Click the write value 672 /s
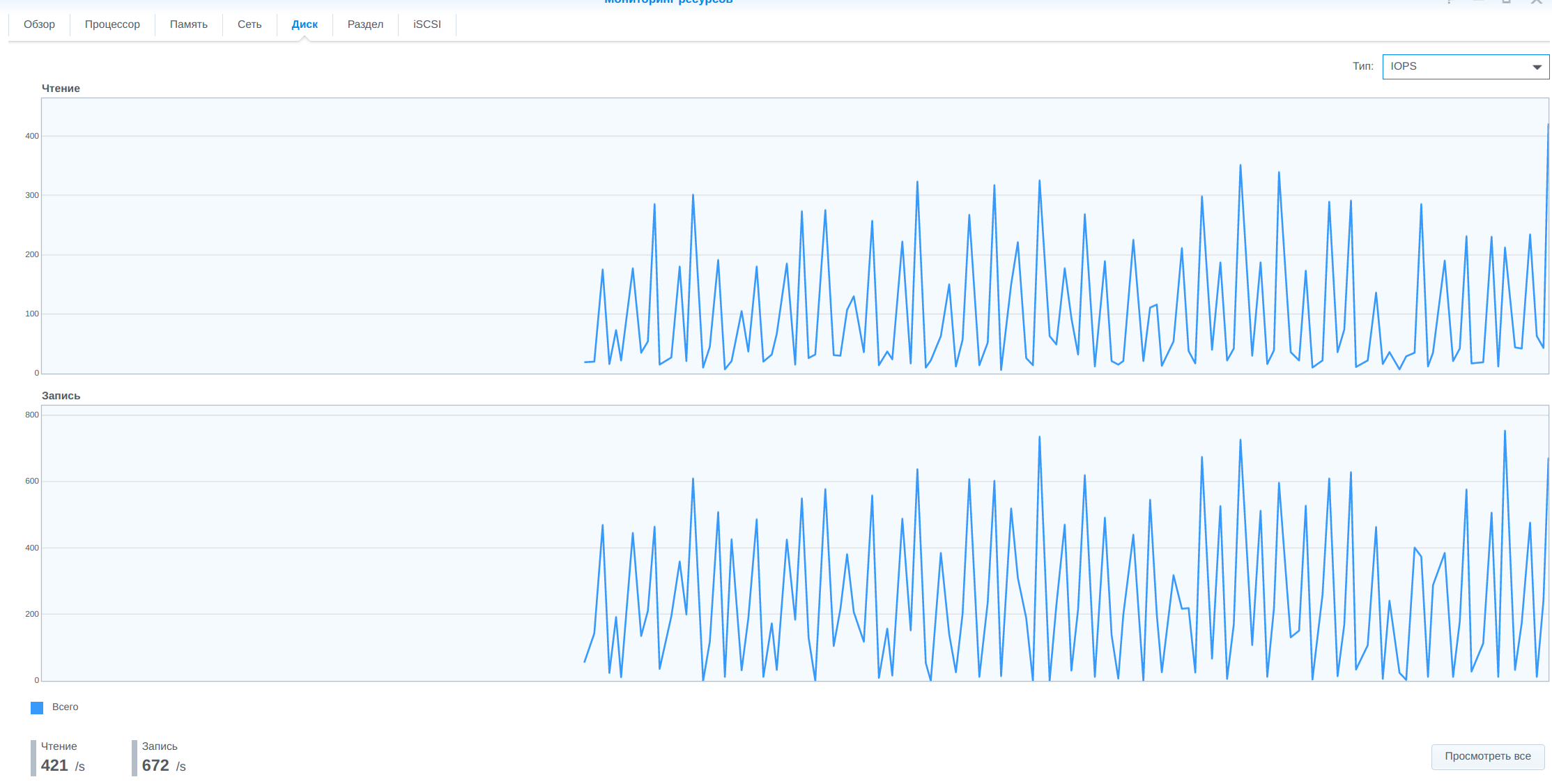This screenshot has height=784, width=1552. [164, 766]
